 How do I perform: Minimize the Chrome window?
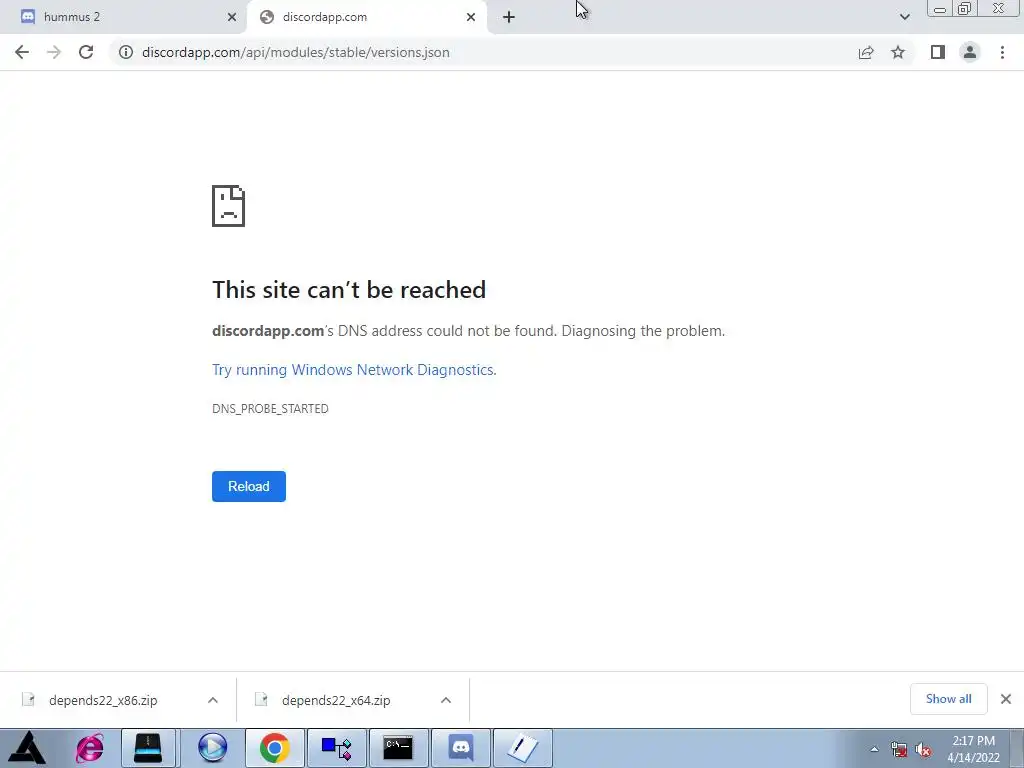[940, 9]
